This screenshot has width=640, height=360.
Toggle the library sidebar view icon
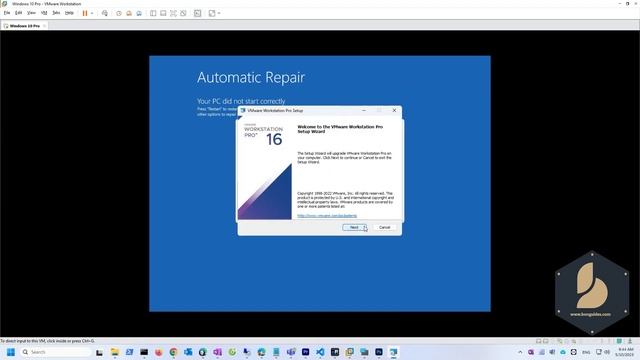(153, 13)
